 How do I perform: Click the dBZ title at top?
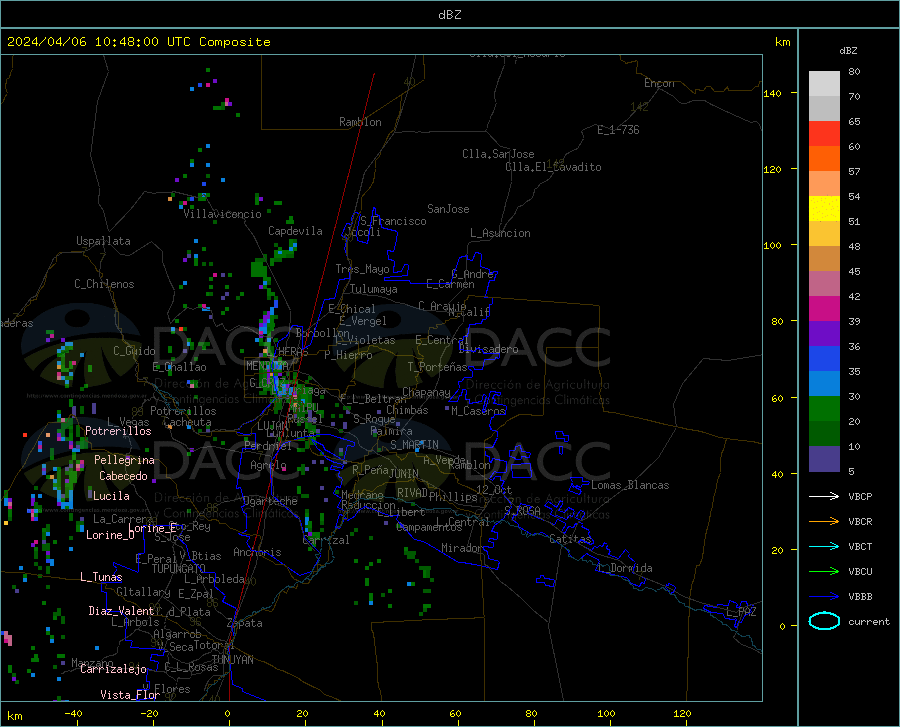tap(449, 15)
